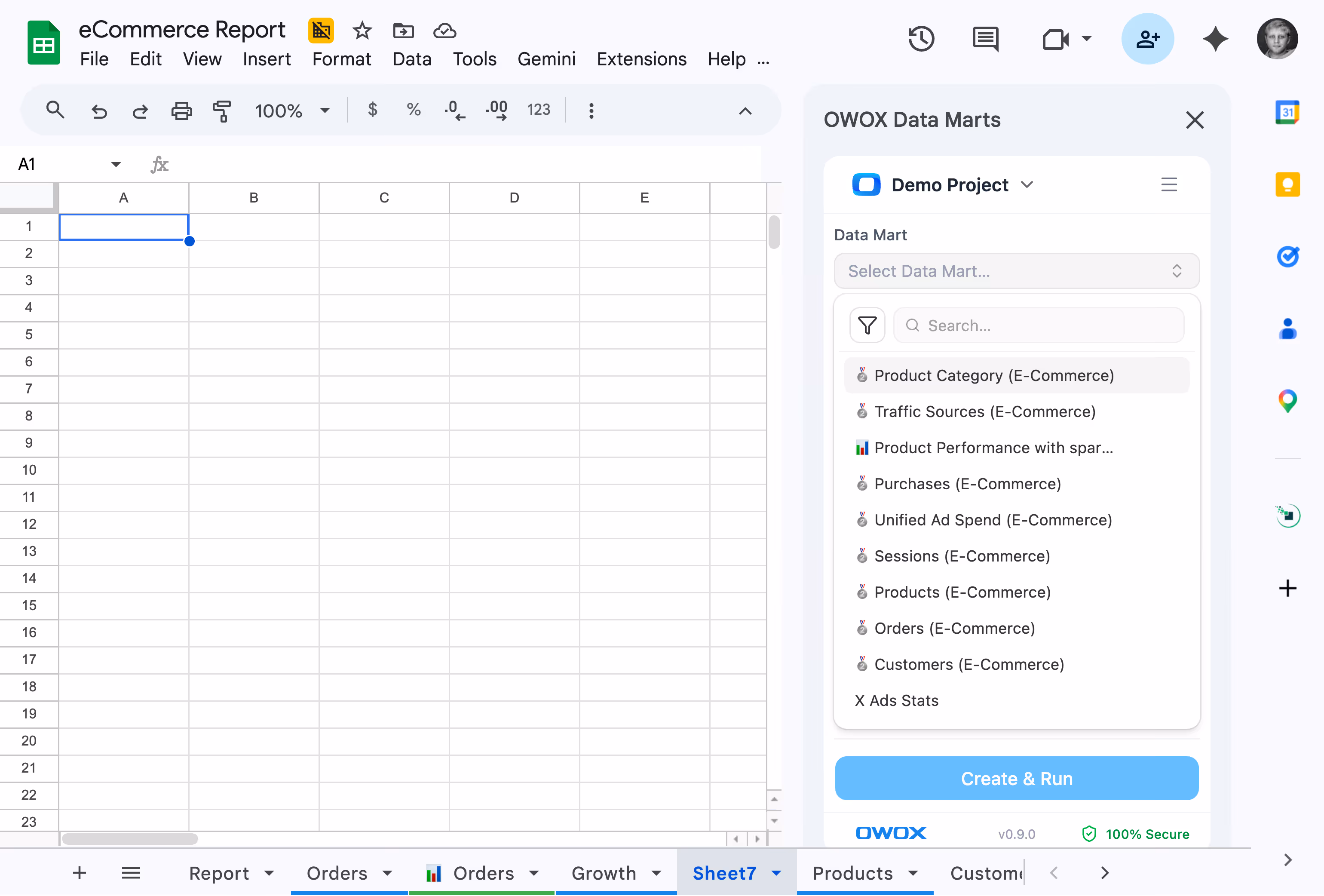Open the name box dropdown arrow
Screen dimensions: 1324x896
click(116, 164)
